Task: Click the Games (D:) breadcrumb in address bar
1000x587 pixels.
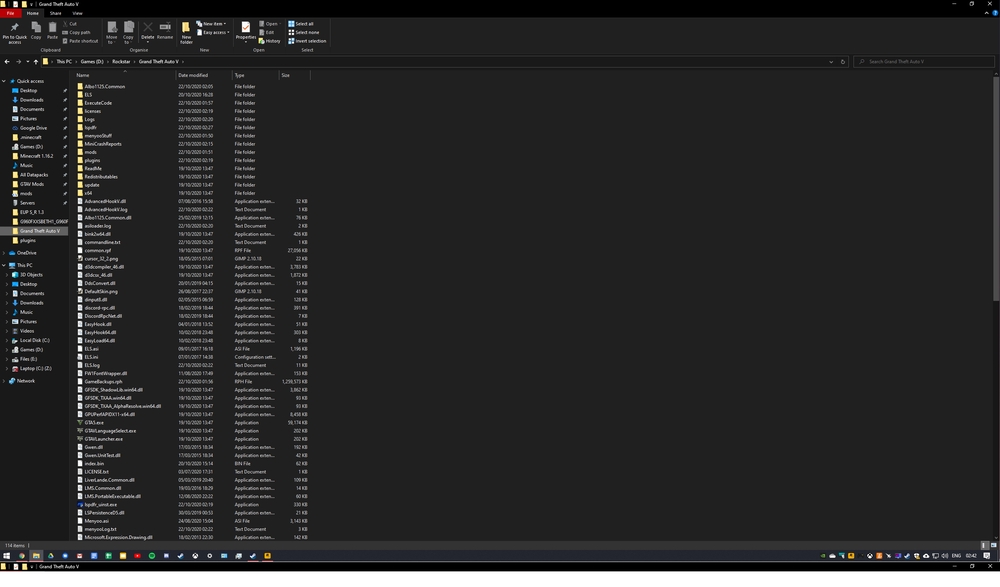Action: click(x=92, y=62)
